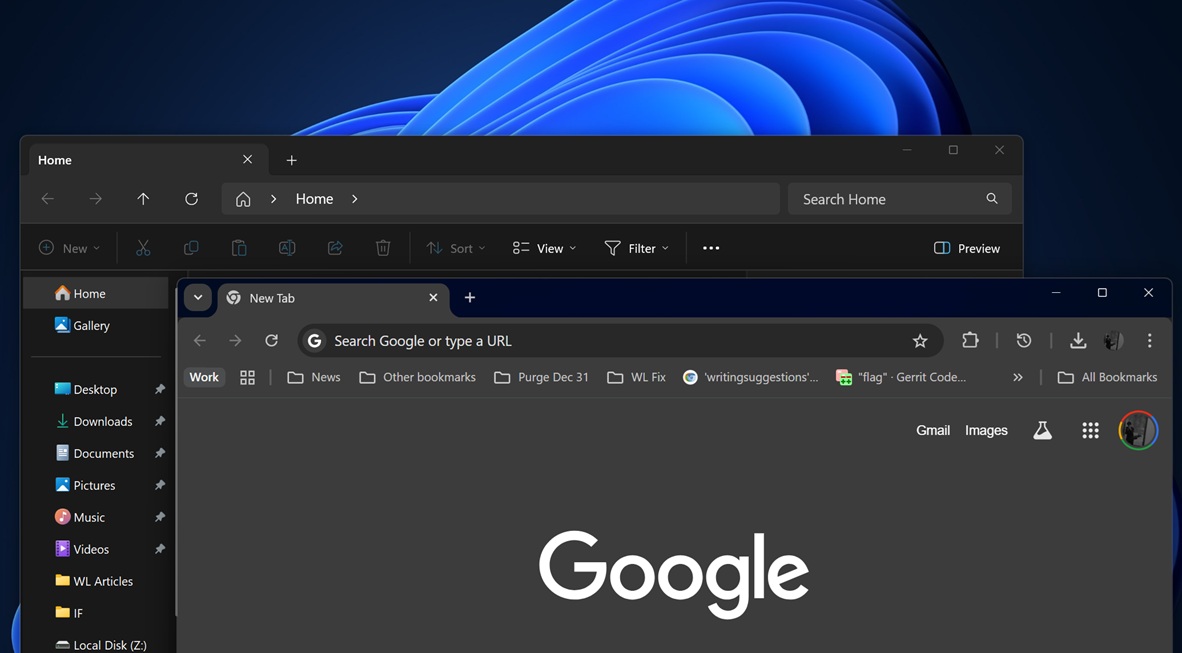1182x653 pixels.
Task: Reload the Chrome New Tab page
Action: tap(271, 341)
